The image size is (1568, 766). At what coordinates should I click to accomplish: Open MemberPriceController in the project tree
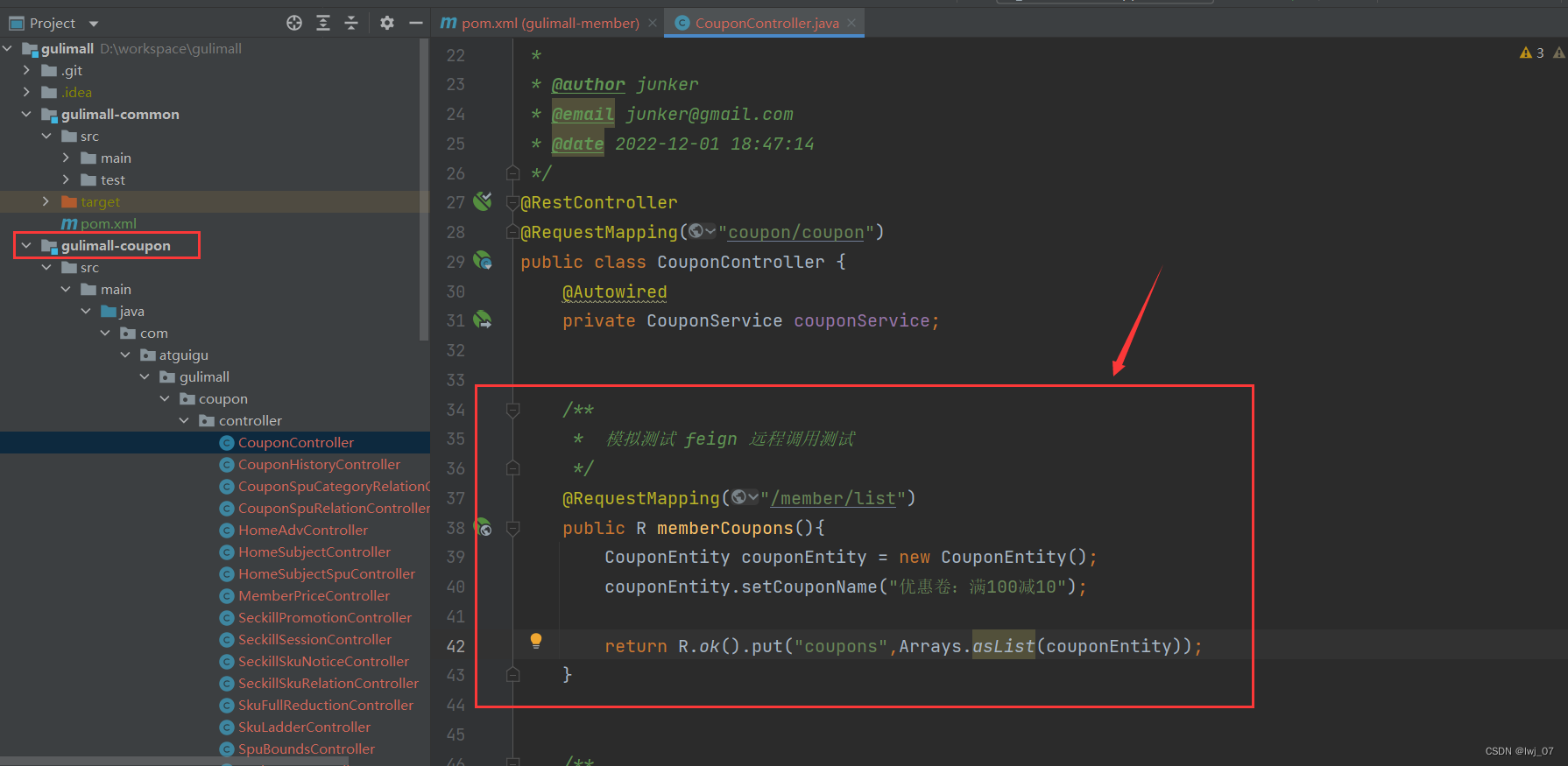coord(314,596)
